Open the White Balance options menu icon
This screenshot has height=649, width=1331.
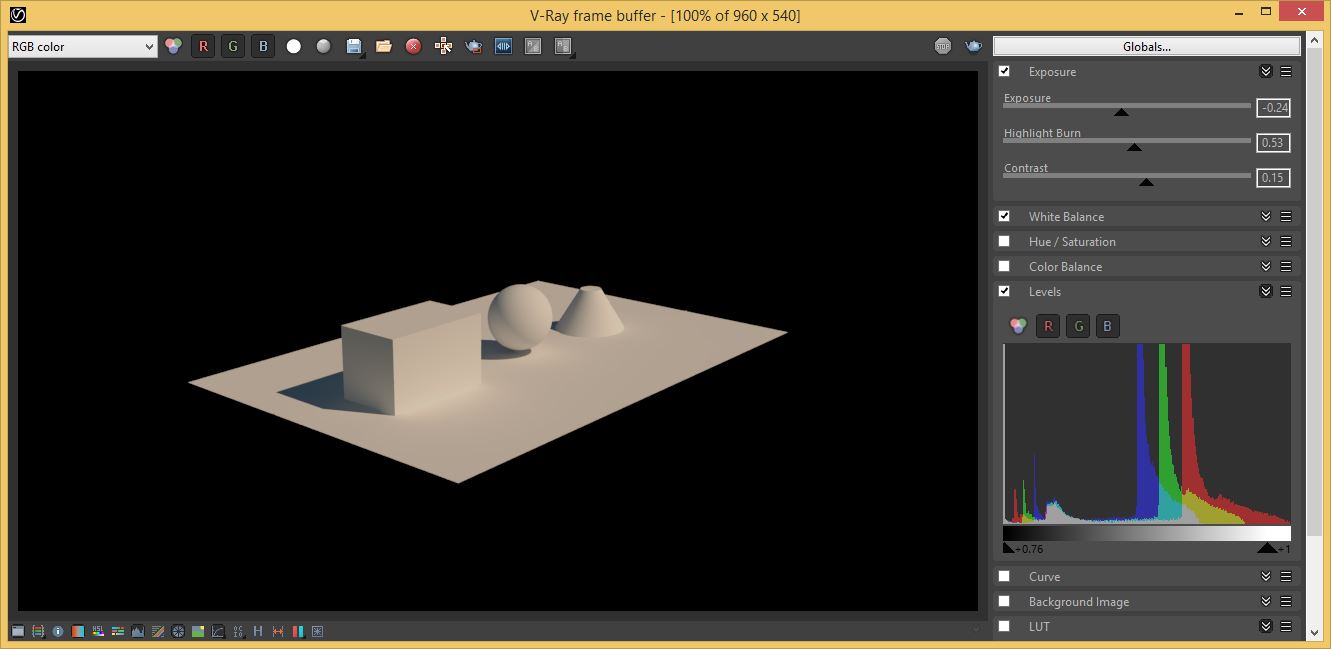click(x=1286, y=217)
